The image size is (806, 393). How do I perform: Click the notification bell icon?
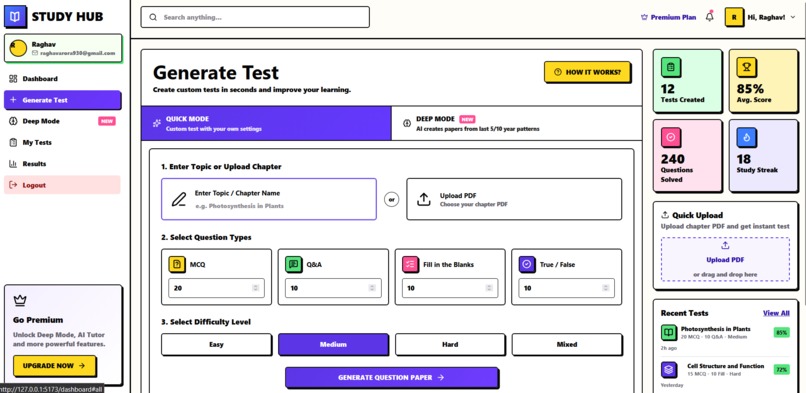click(710, 17)
